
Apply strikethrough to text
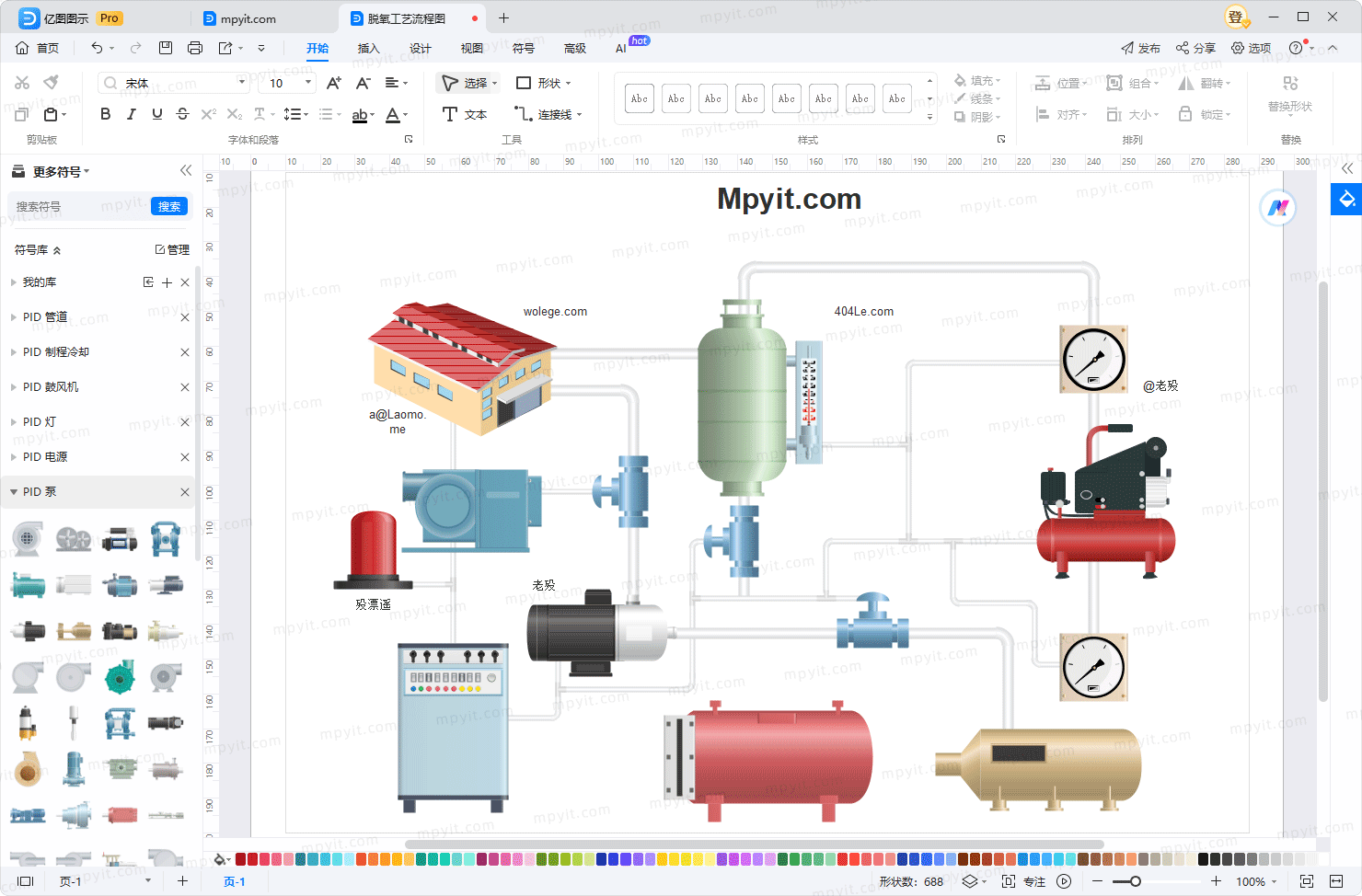click(x=182, y=114)
